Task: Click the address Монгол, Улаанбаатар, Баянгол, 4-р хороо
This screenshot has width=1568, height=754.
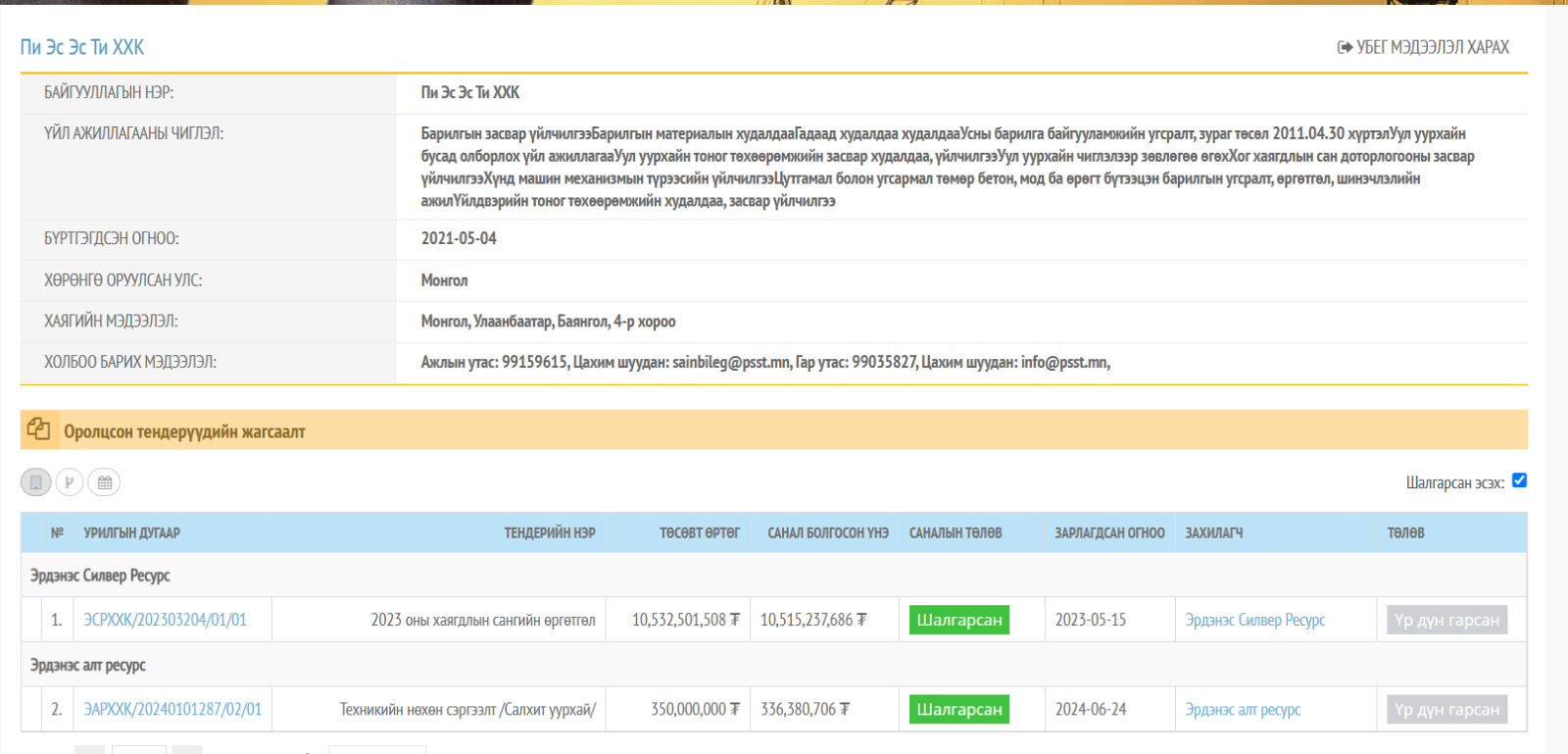Action: click(x=548, y=322)
